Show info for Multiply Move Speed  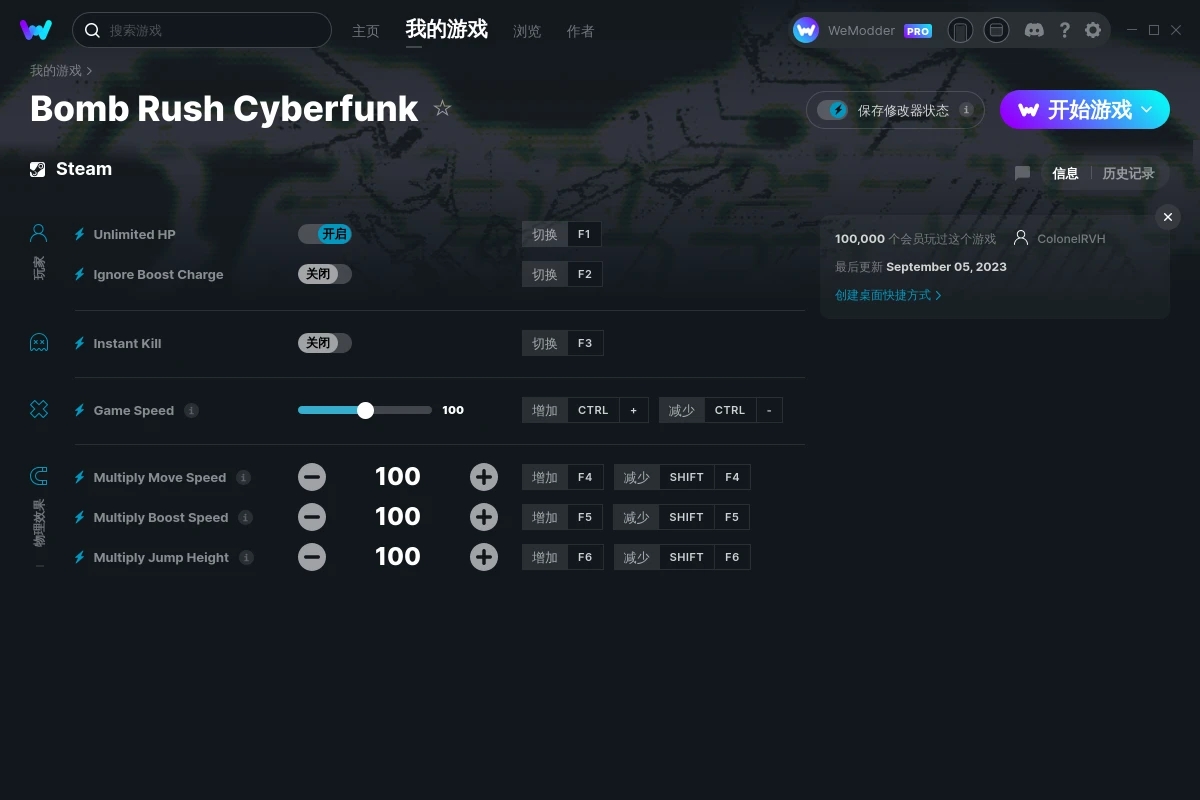(243, 477)
